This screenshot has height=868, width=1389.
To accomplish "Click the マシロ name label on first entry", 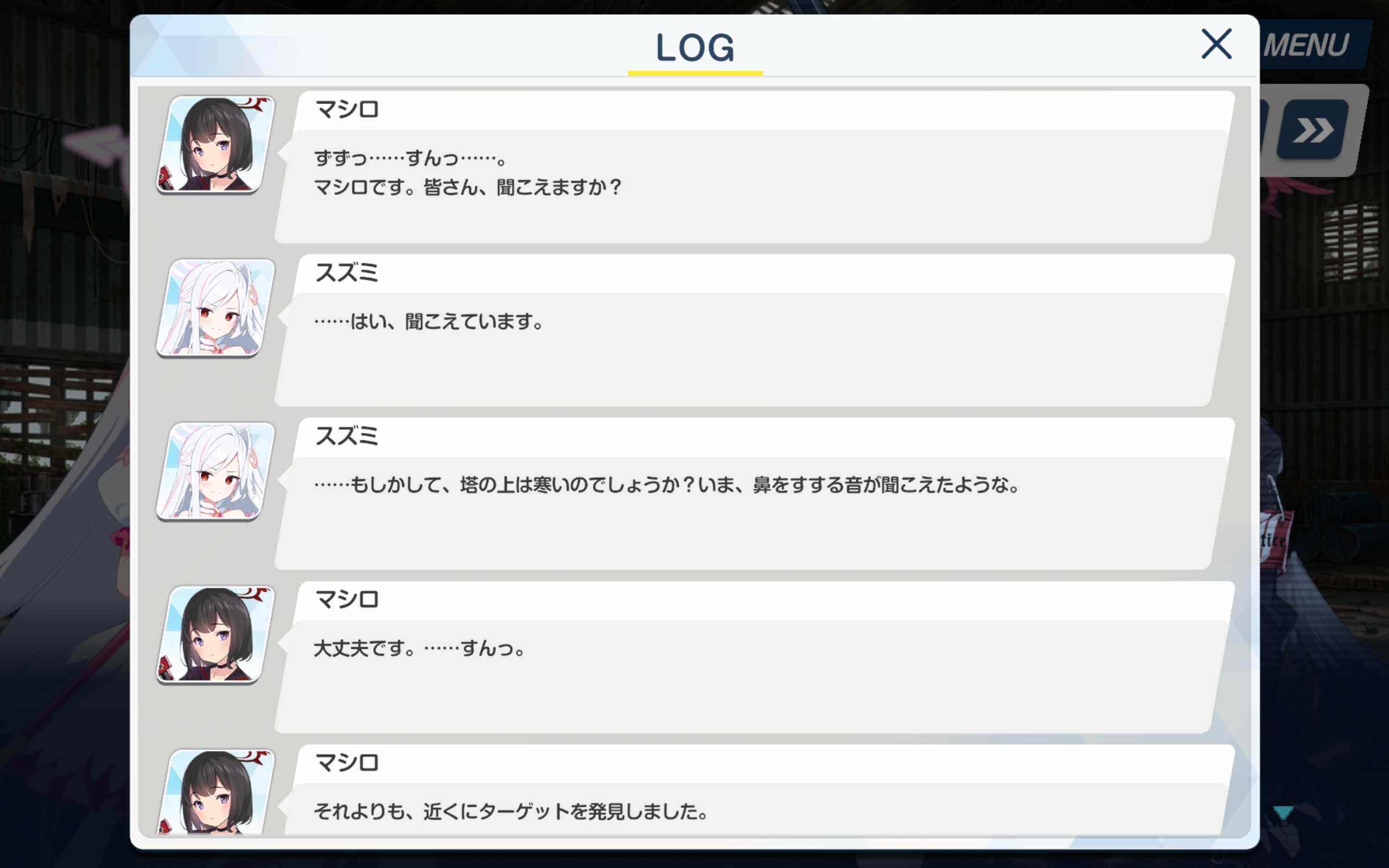I will pos(347,109).
